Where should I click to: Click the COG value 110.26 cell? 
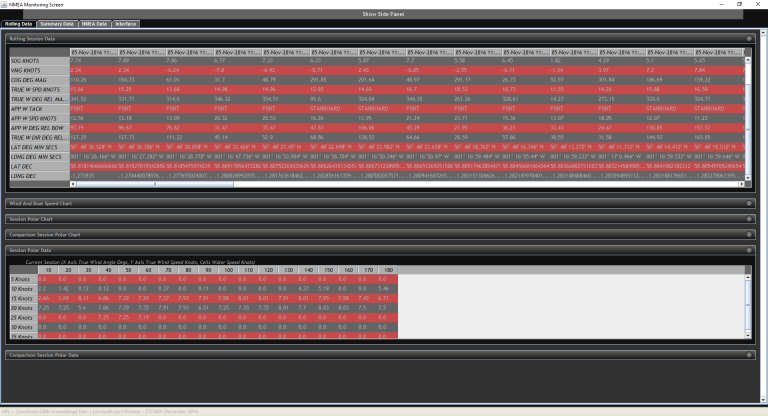pyautogui.click(x=94, y=80)
